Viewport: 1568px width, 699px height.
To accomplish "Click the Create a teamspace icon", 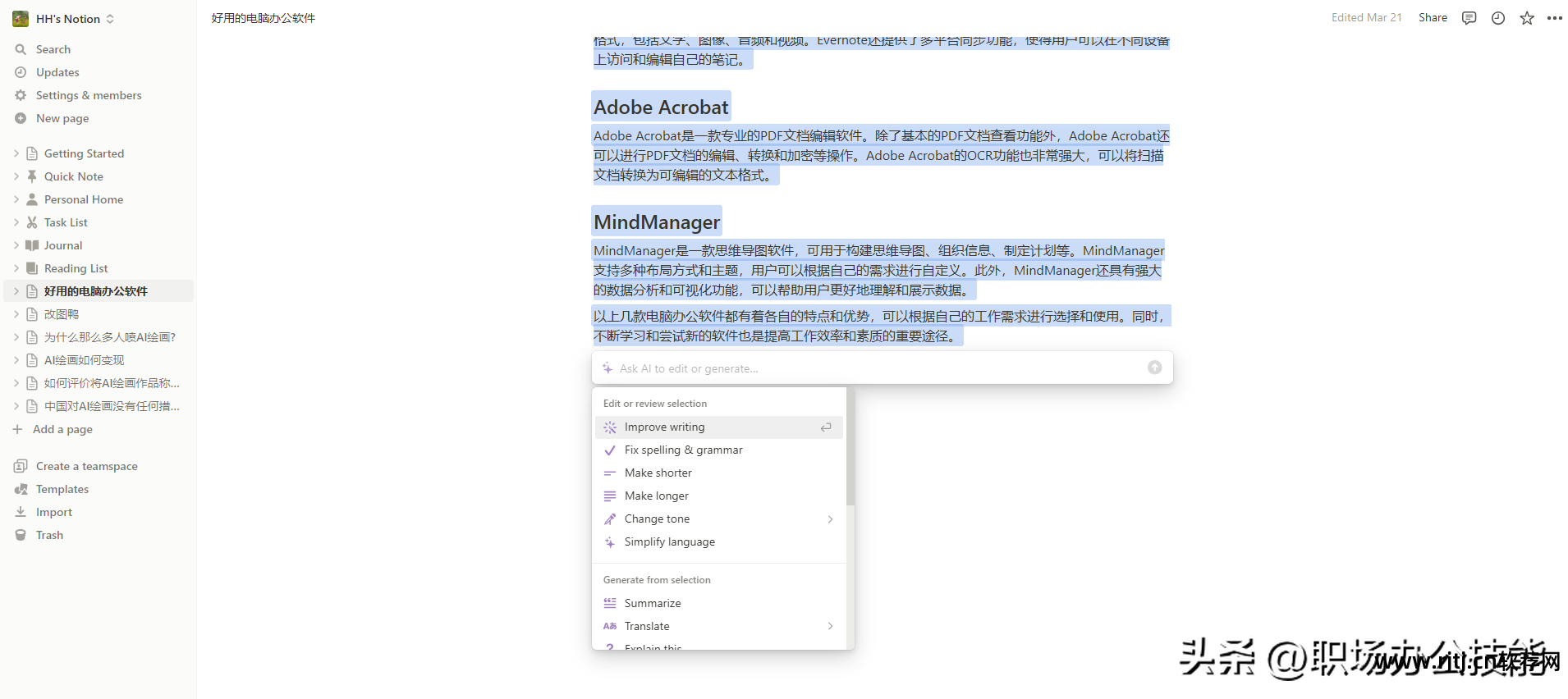I will pyautogui.click(x=21, y=466).
